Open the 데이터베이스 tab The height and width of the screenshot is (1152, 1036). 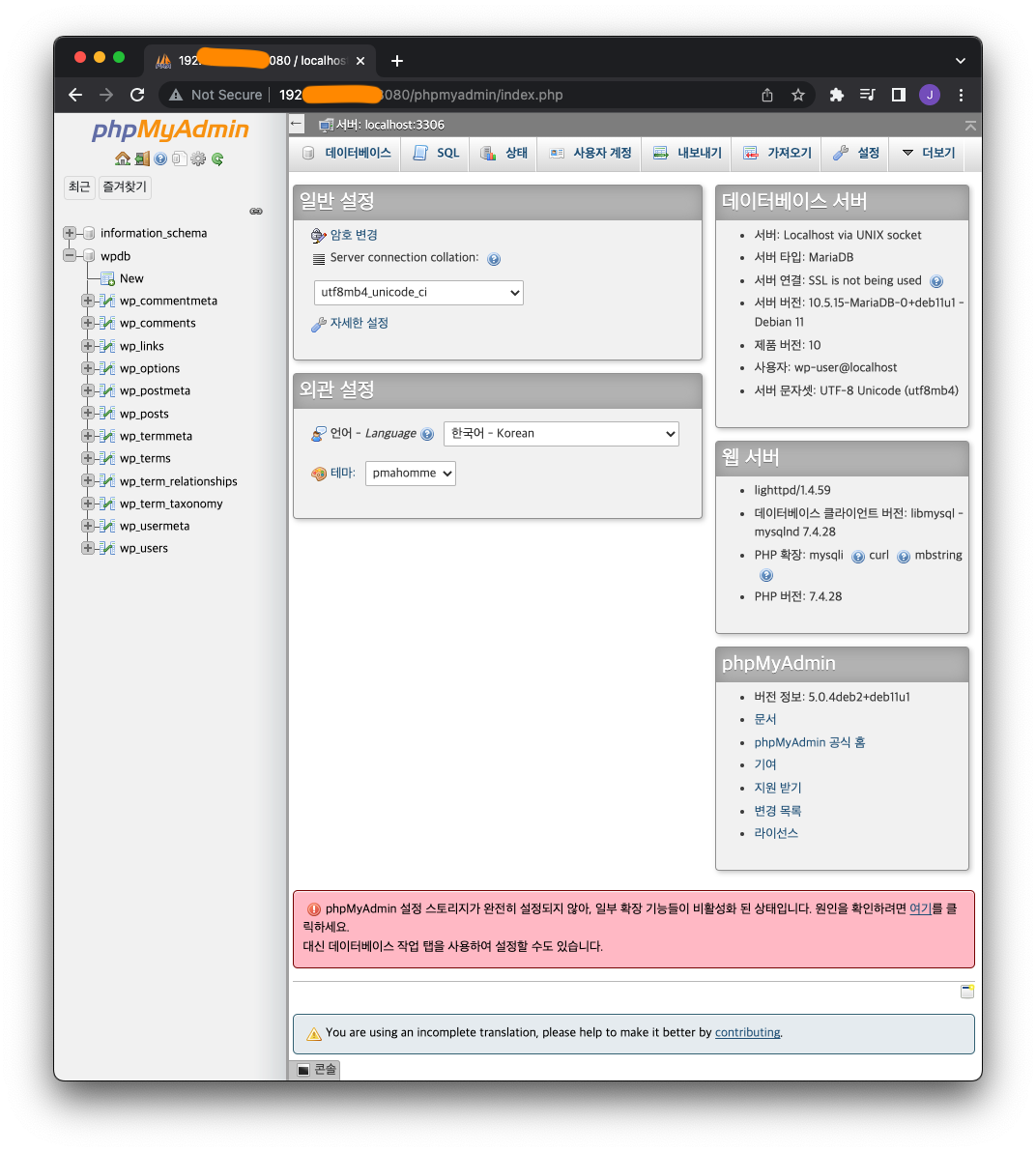click(347, 153)
